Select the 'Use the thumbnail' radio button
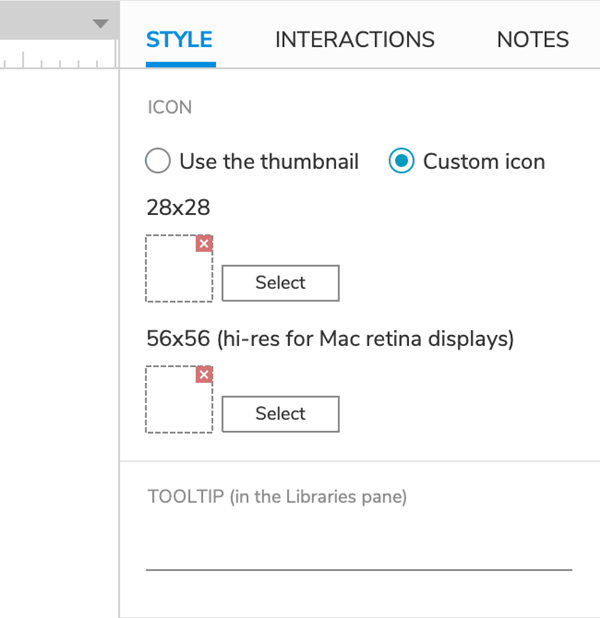This screenshot has height=618, width=600. (x=158, y=161)
